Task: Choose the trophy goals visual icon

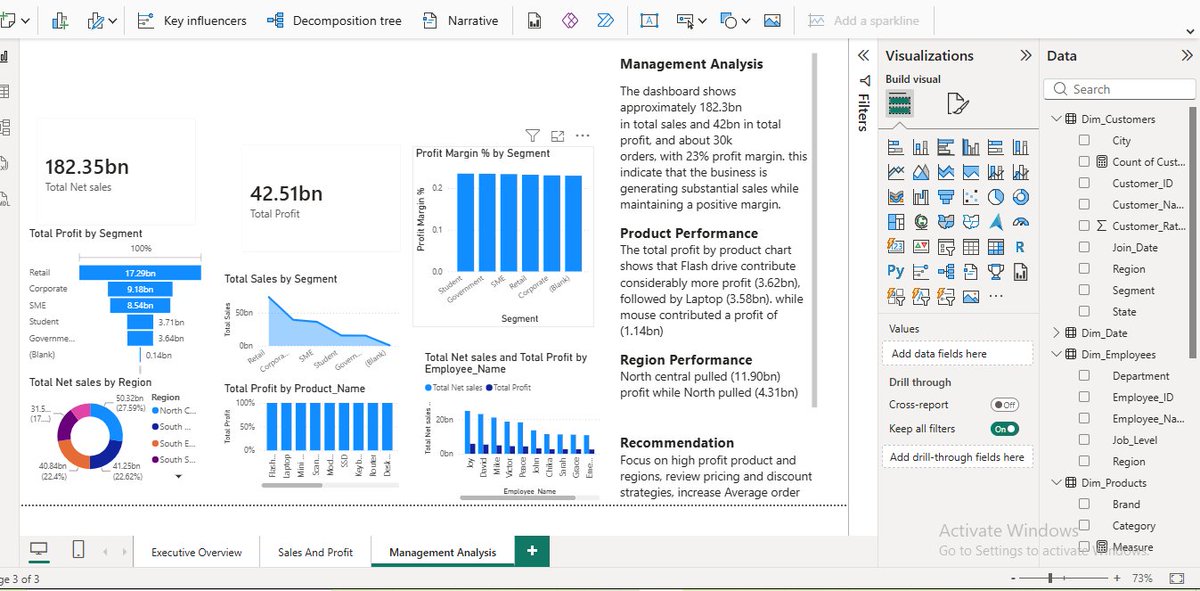Action: [996, 271]
